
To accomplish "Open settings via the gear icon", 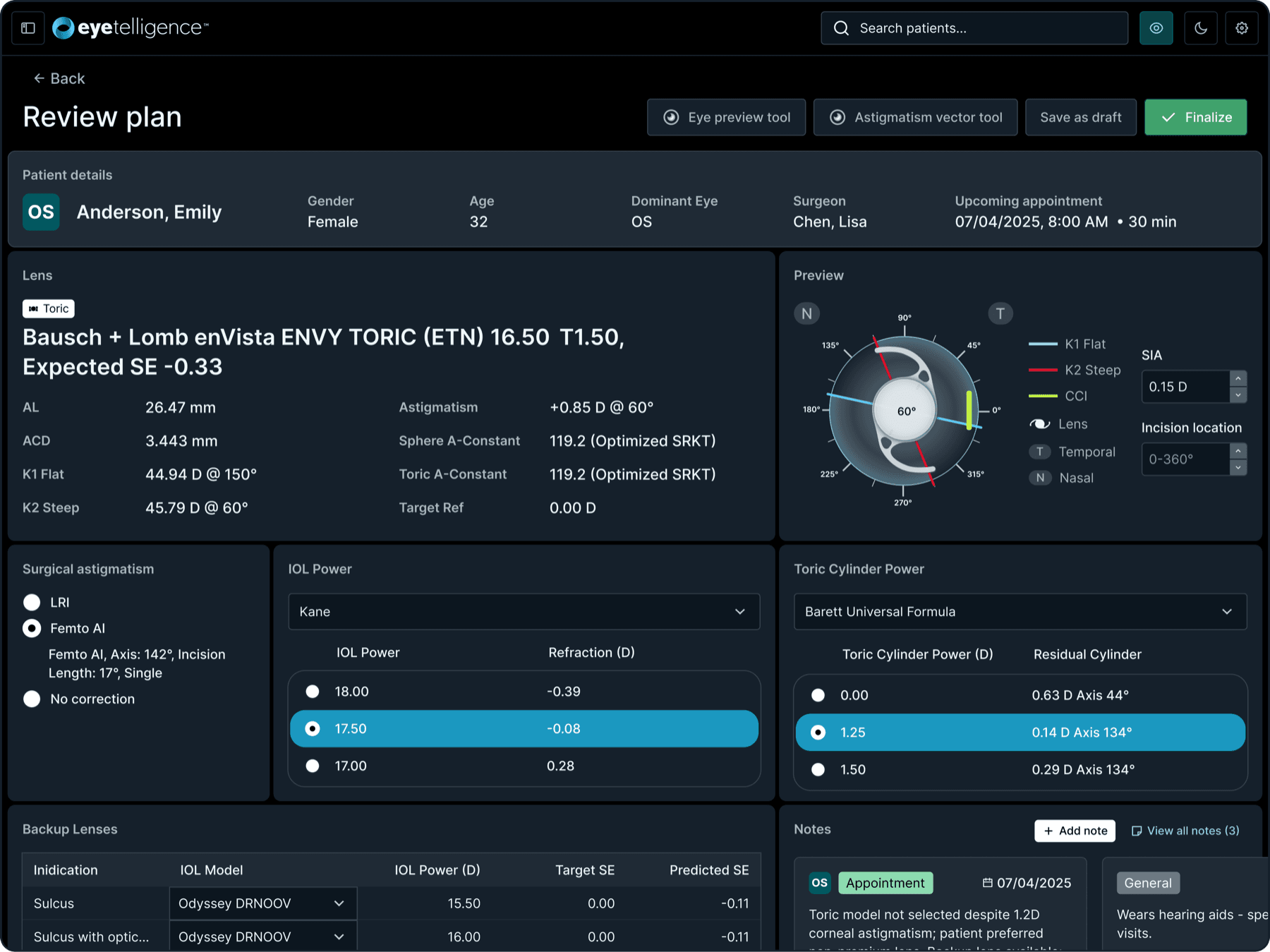I will tap(1242, 28).
